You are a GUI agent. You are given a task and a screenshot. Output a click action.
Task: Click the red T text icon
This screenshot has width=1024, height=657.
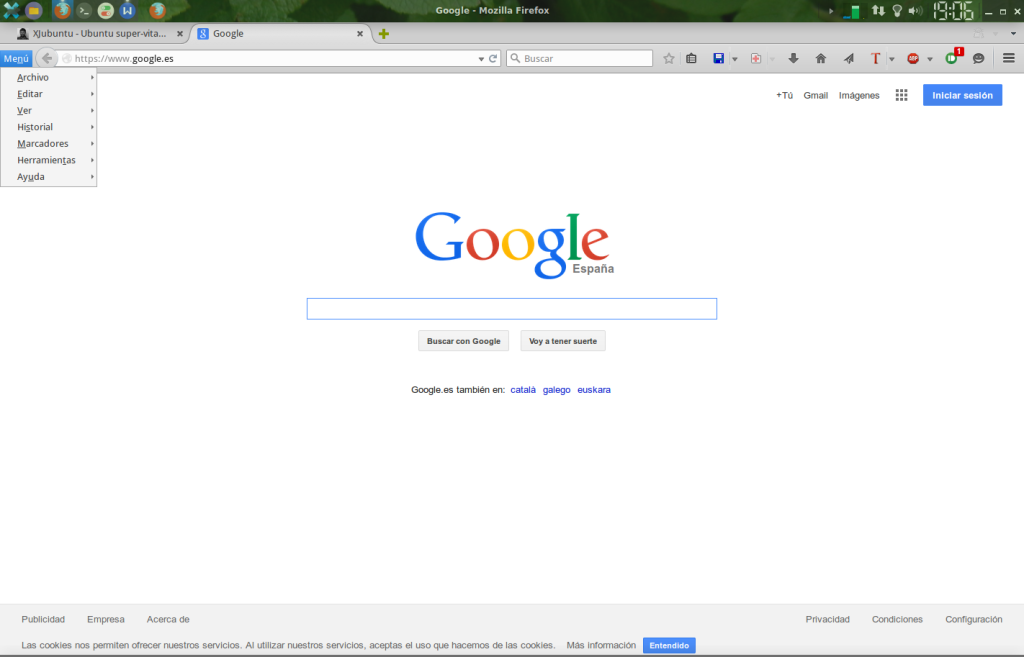876,59
